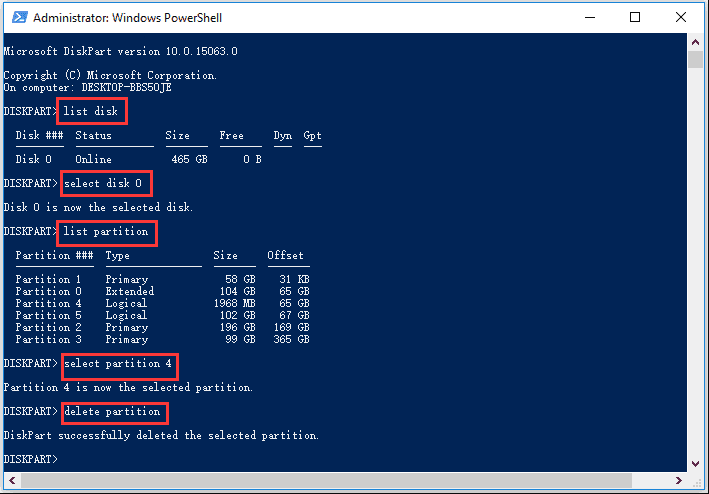Maximize the PowerShell window

pos(635,17)
